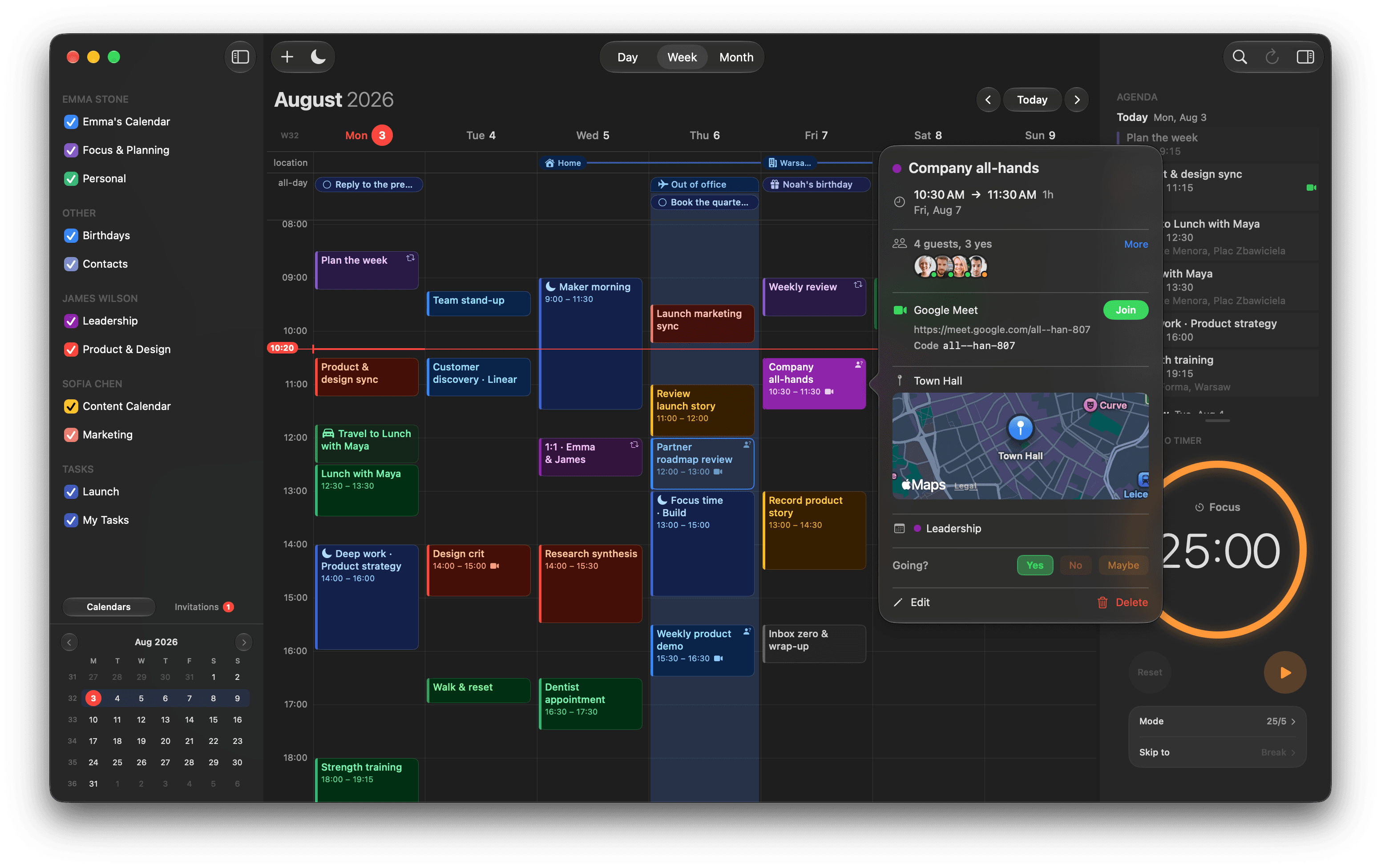Toggle Content Calendar checkbox
Screen dimensions: 1381x868
(x=71, y=406)
